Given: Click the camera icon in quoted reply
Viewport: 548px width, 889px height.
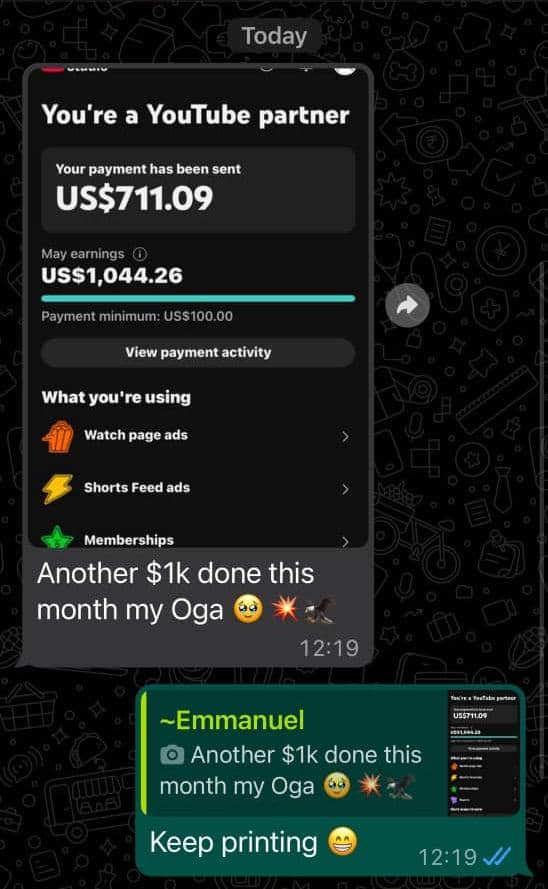Looking at the screenshot, I should [172, 755].
